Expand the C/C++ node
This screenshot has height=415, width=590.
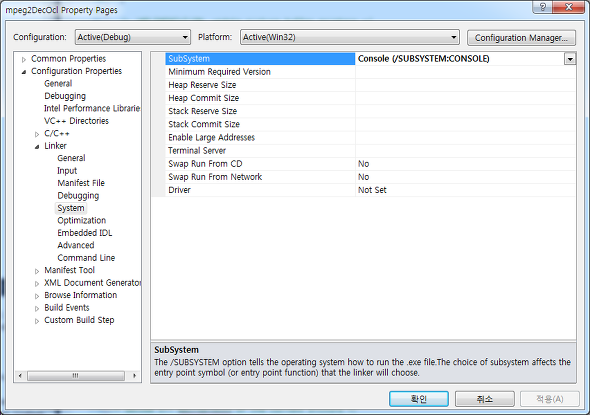coord(37,134)
